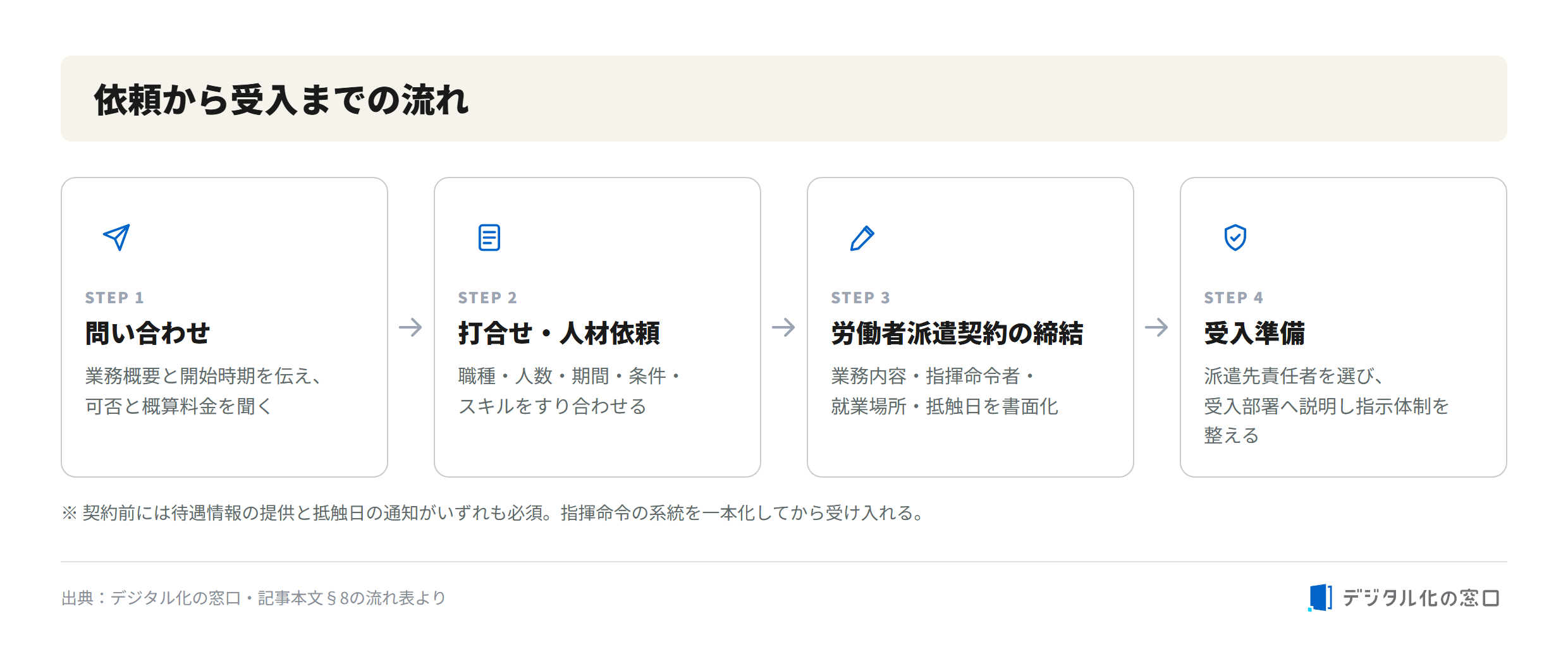Click the document icon in Step 2
Screen dimensions: 1568x671
click(x=489, y=238)
